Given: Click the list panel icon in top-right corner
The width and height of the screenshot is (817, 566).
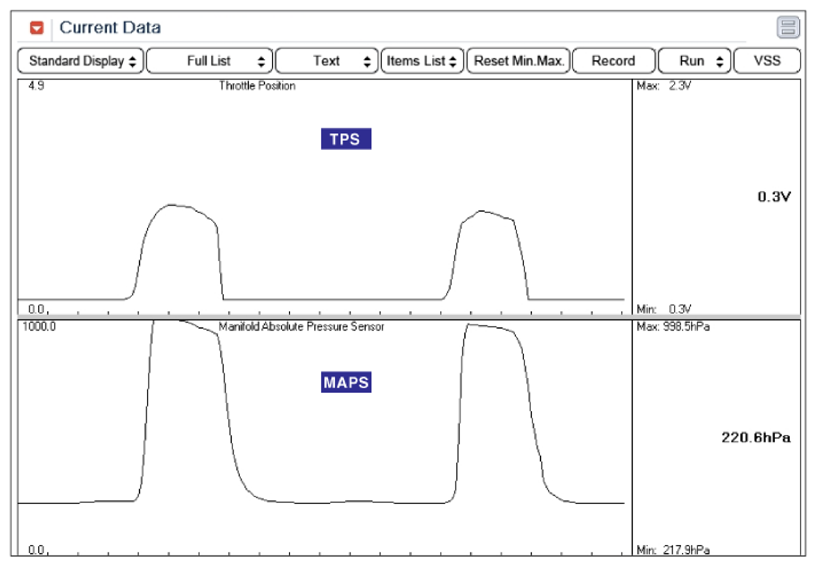Looking at the screenshot, I should click(x=788, y=28).
